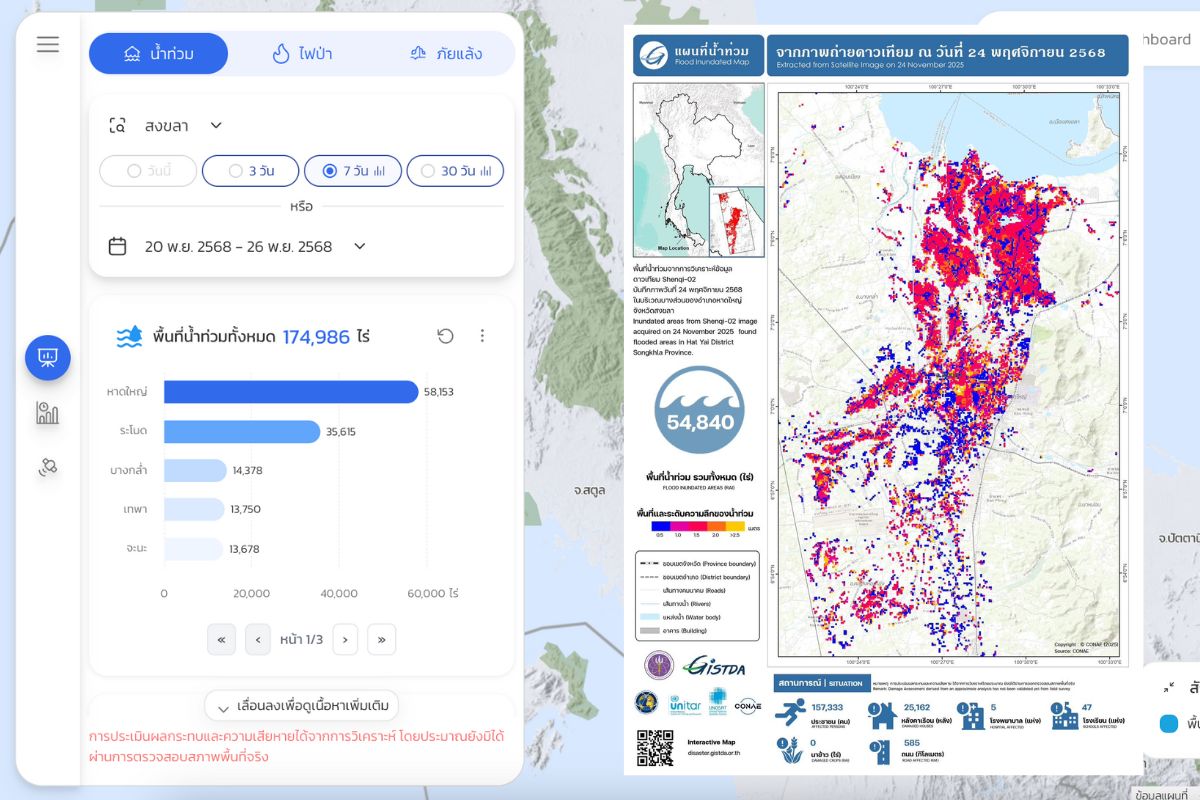
Task: Jump to last chart page
Action: click(x=381, y=639)
